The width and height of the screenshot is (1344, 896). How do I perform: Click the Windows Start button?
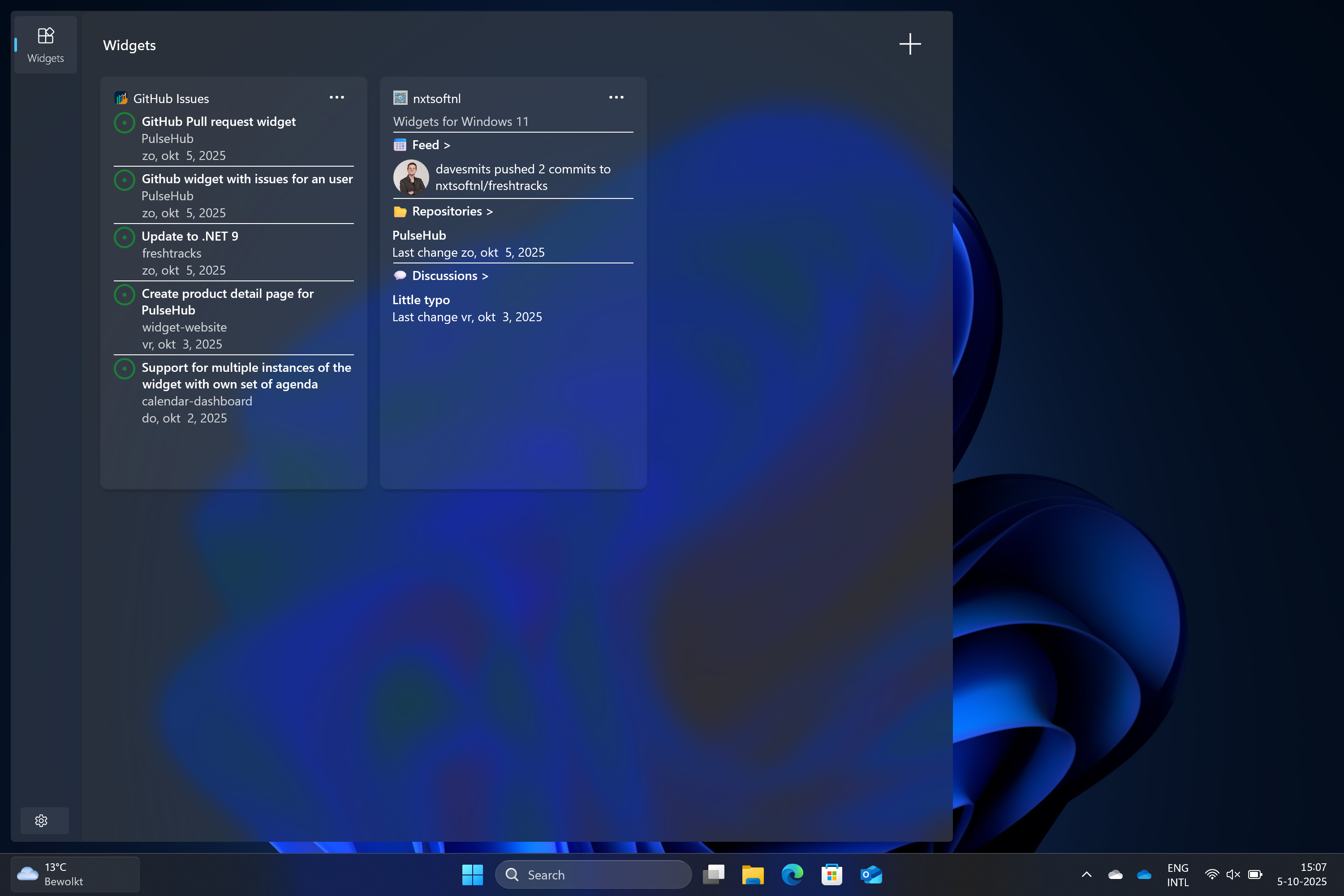click(x=472, y=875)
